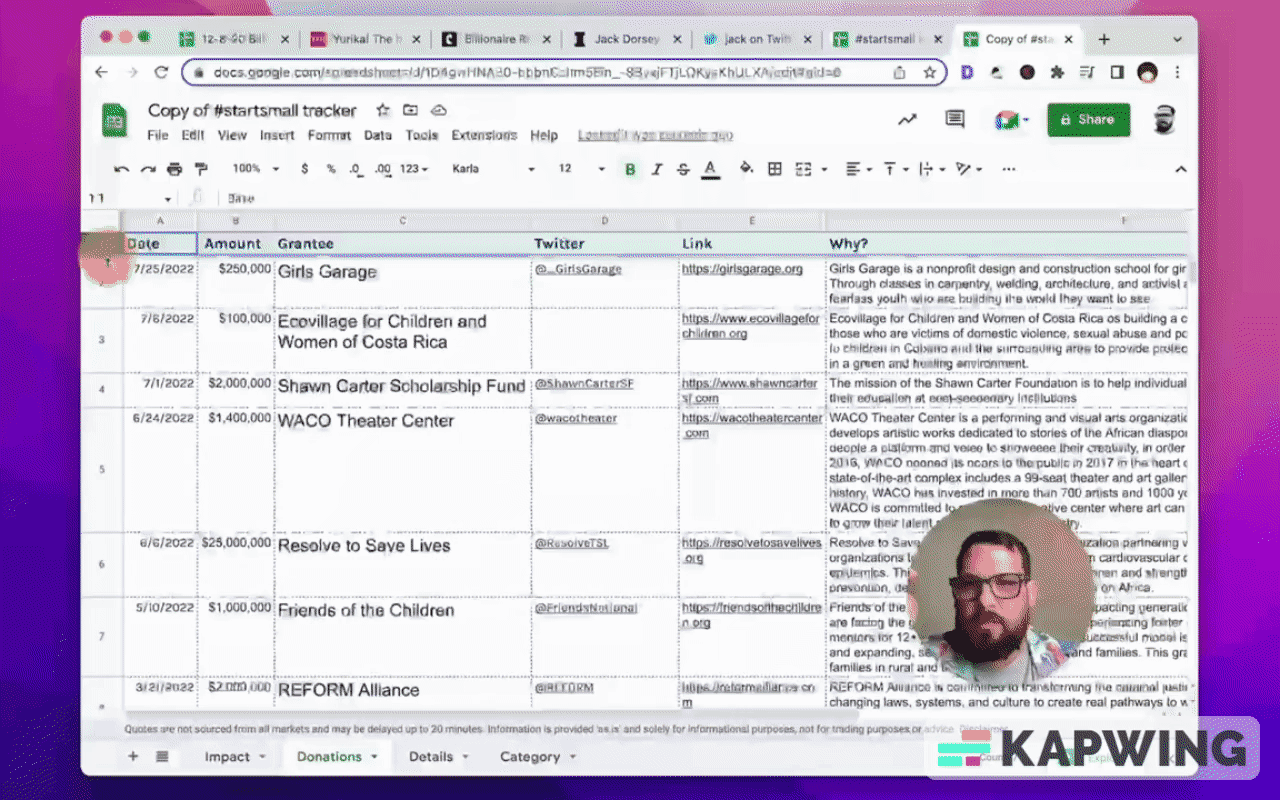Apply strikethrough formatting
The width and height of the screenshot is (1280, 800).
click(x=683, y=169)
